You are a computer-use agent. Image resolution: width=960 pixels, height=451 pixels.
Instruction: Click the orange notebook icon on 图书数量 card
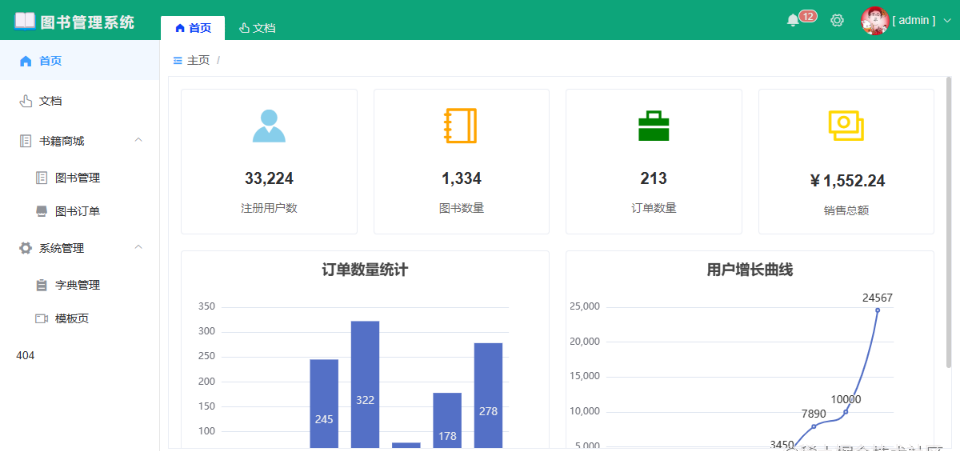pyautogui.click(x=460, y=126)
